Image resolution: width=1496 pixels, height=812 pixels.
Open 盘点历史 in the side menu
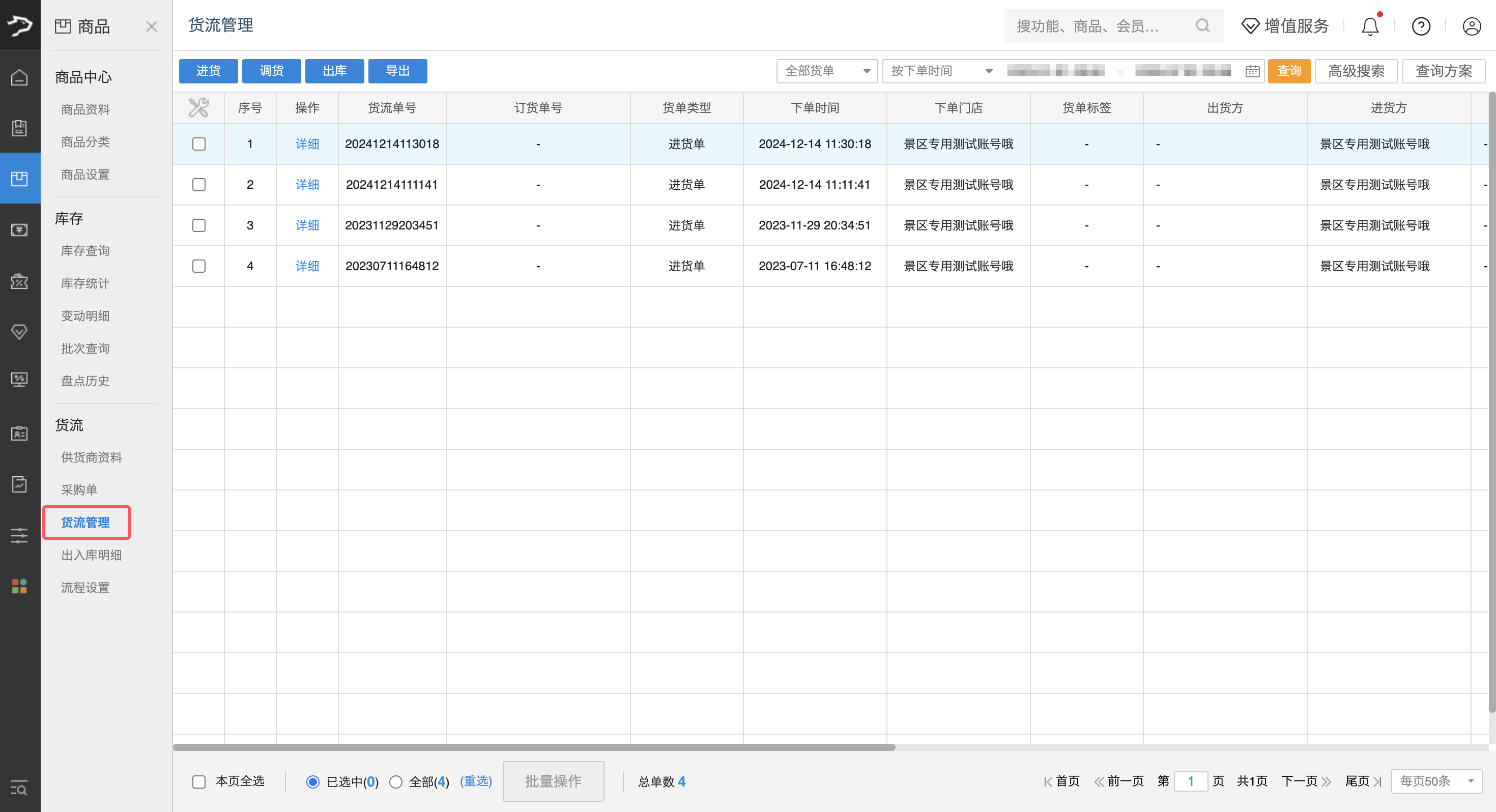click(x=85, y=381)
